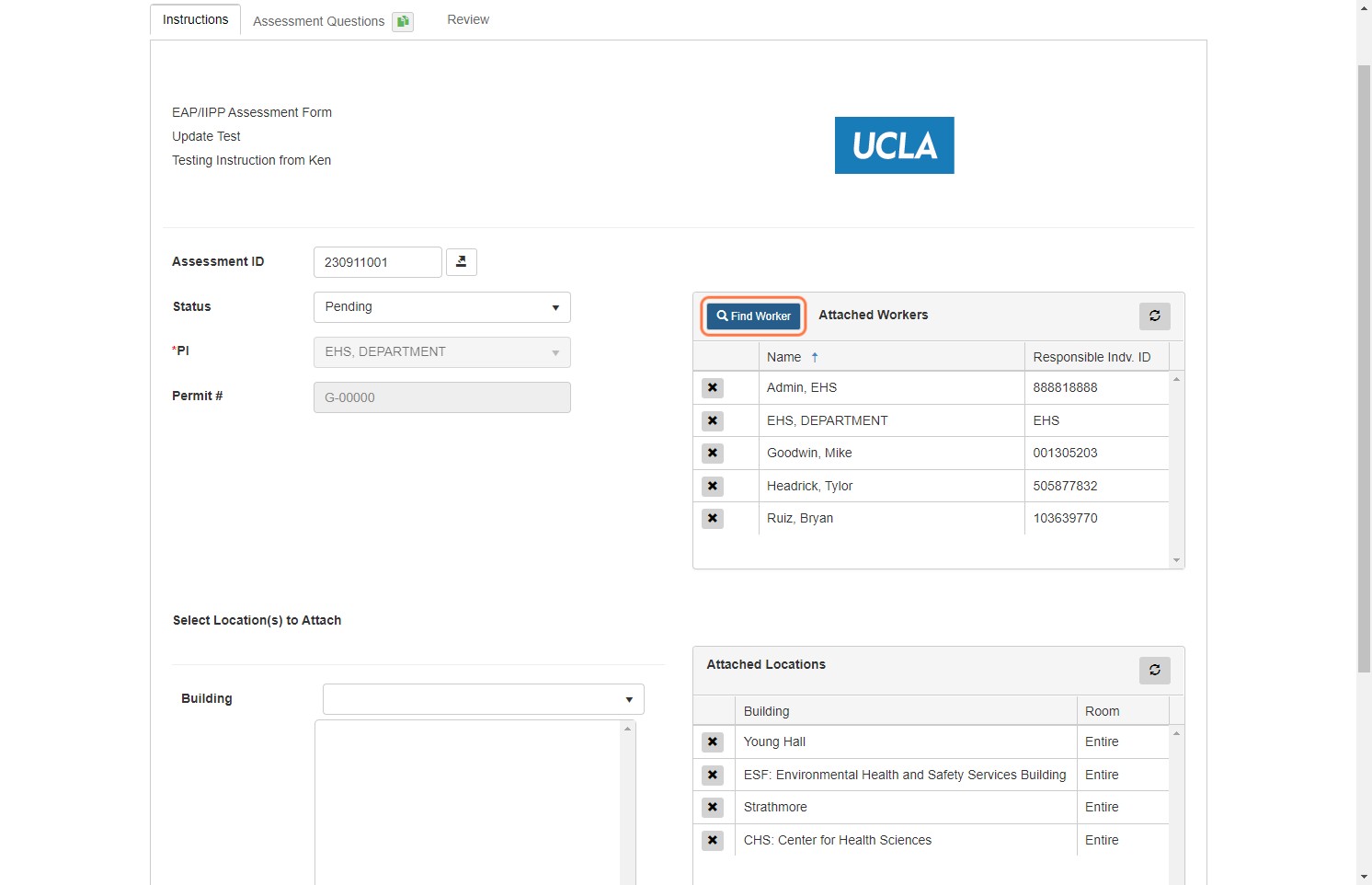Click the Entire room cell for Young Hall
The image size is (1372, 885).
pos(1123,742)
